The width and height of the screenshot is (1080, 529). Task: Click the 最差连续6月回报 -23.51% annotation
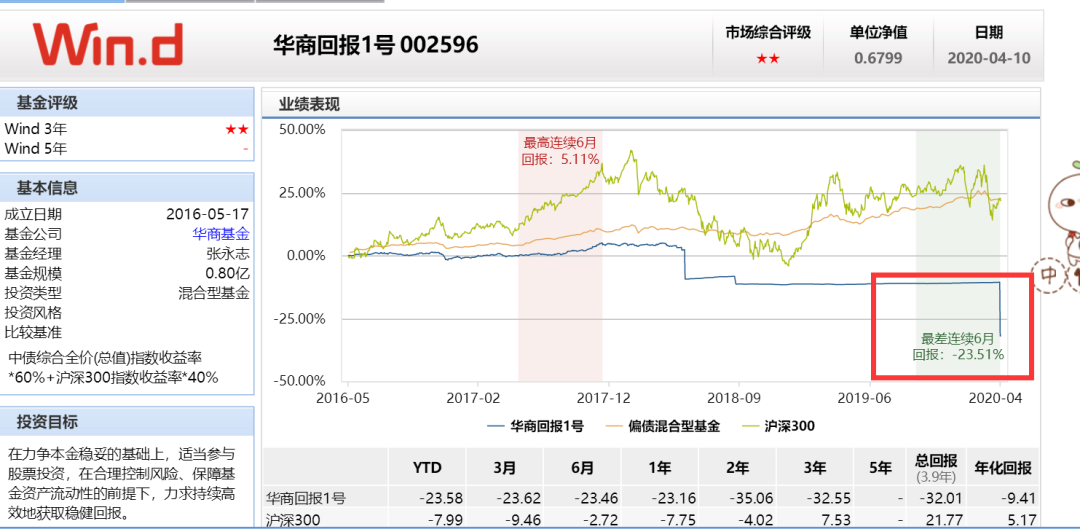[958, 346]
